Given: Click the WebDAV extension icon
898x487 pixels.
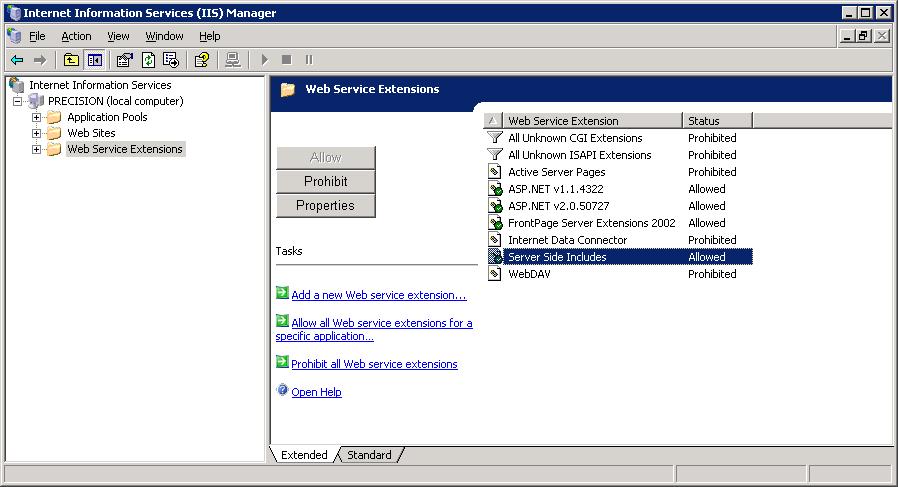Looking at the screenshot, I should [x=495, y=274].
